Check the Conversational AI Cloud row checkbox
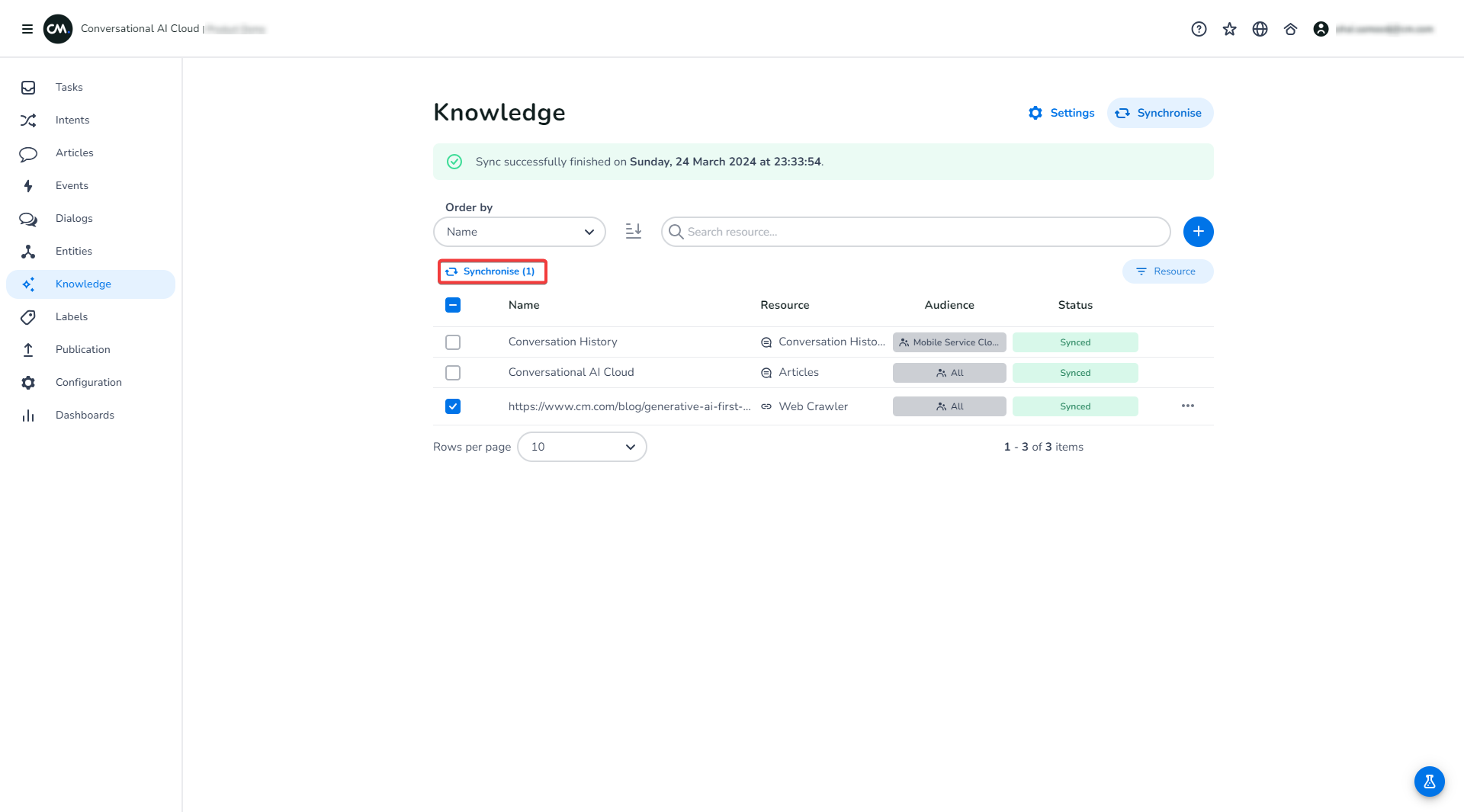The image size is (1464, 812). click(x=453, y=373)
